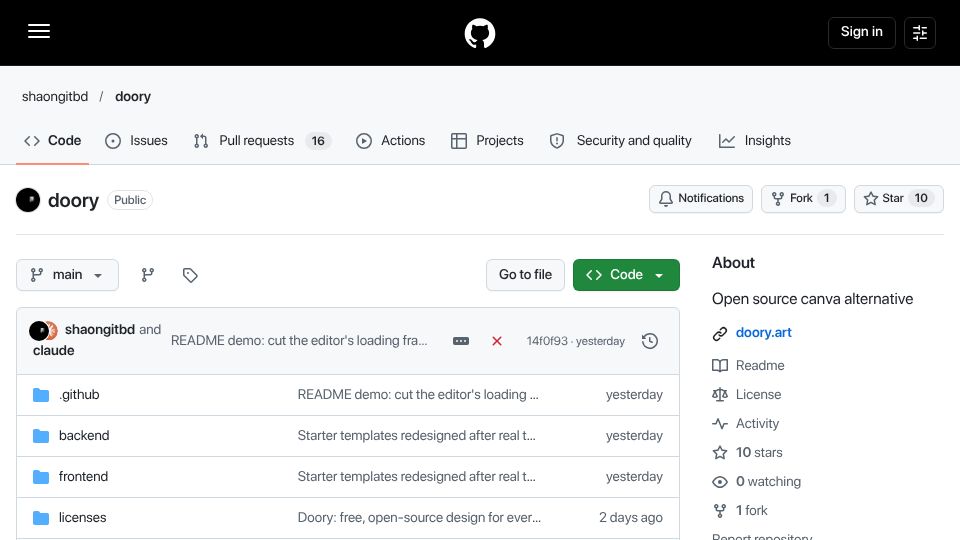
Task: Click the backend folder icon
Action: pos(41,436)
